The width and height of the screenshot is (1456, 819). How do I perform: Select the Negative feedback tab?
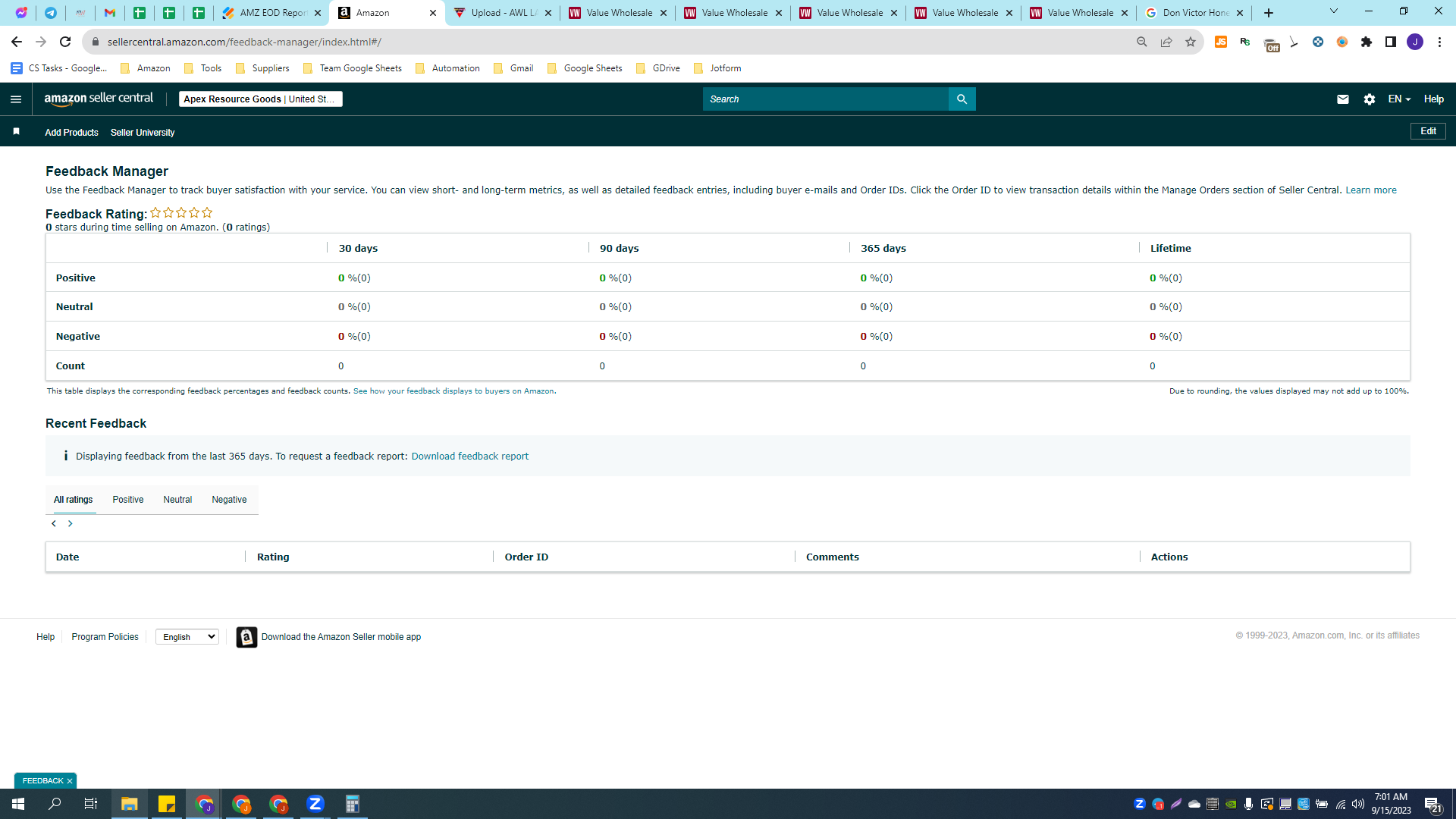coord(229,500)
